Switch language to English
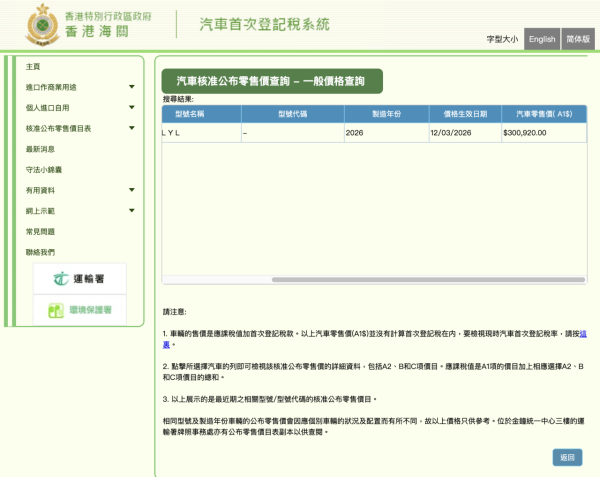The image size is (600, 477). [542, 39]
